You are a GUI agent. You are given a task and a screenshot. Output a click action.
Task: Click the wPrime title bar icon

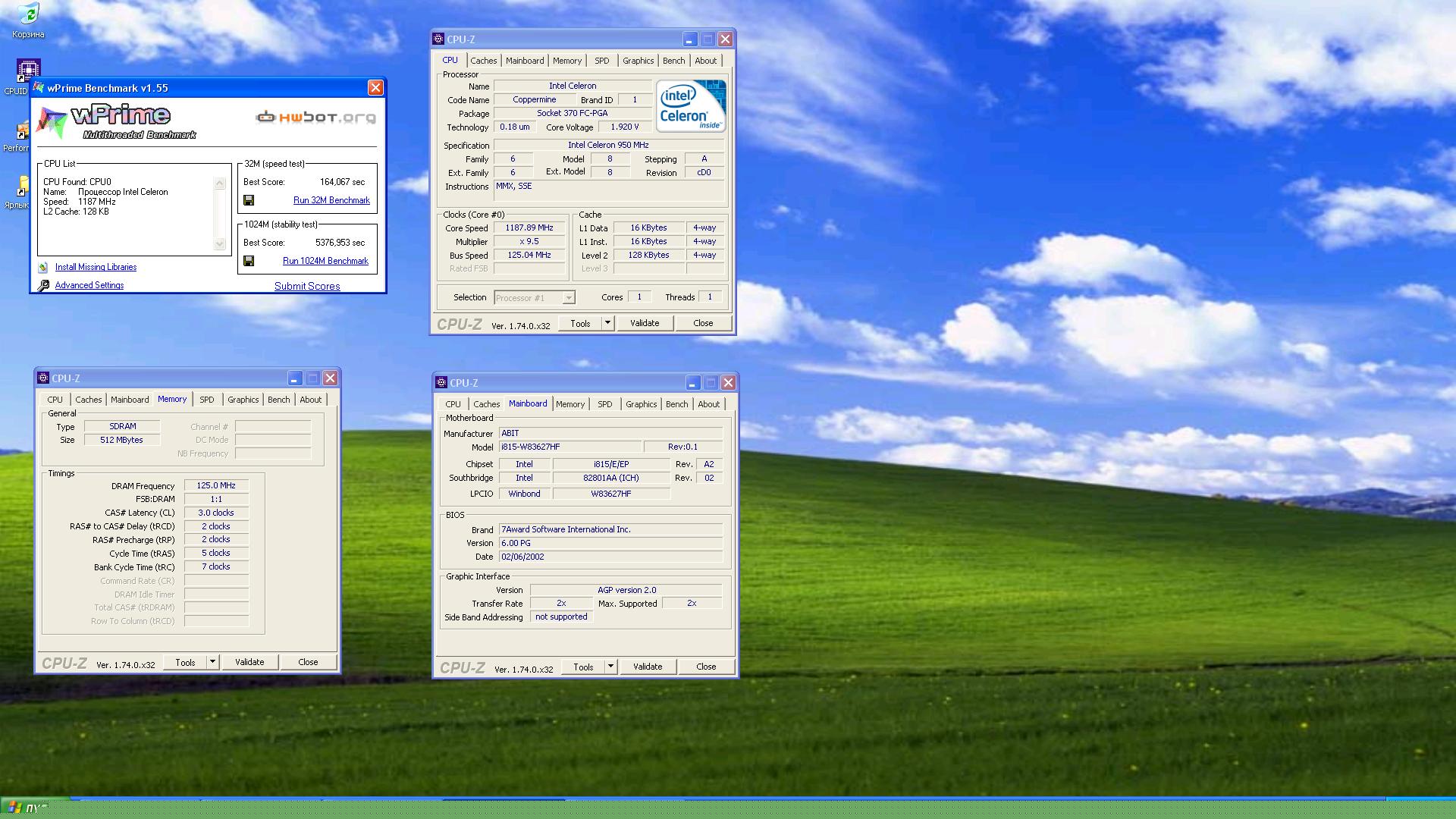point(39,88)
